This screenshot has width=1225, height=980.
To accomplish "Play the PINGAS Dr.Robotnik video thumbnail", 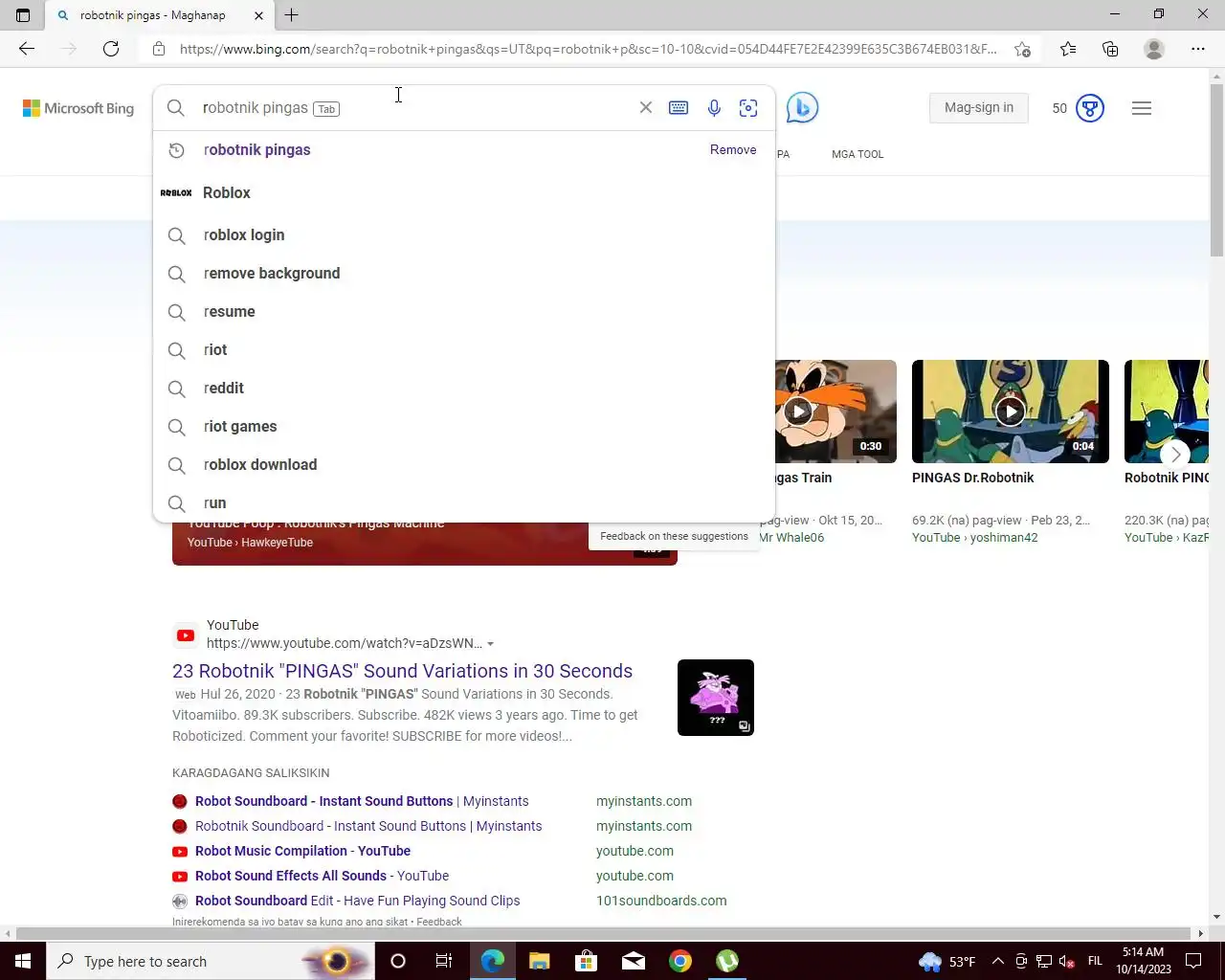I will [1010, 412].
